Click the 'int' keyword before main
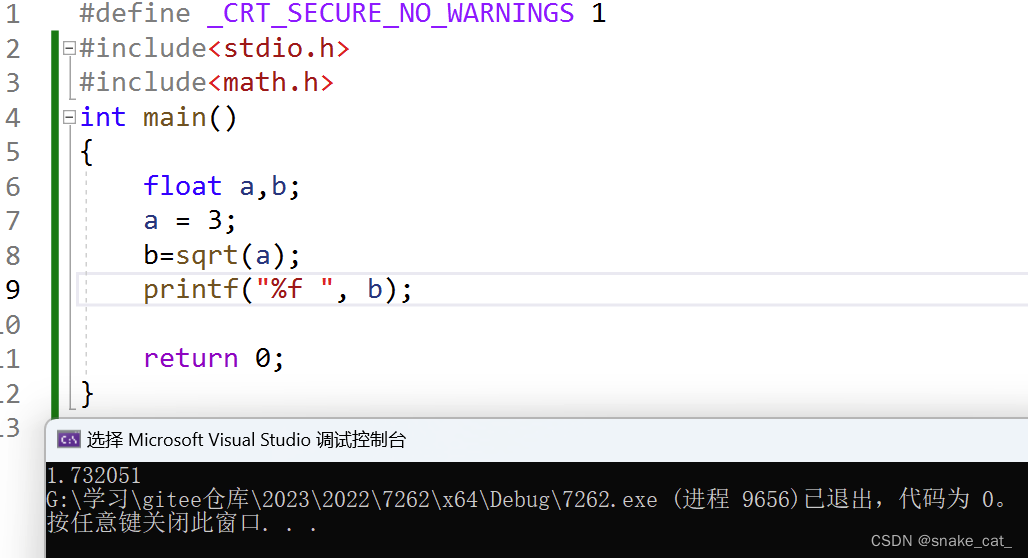Image resolution: width=1028 pixels, height=558 pixels. click(x=103, y=117)
